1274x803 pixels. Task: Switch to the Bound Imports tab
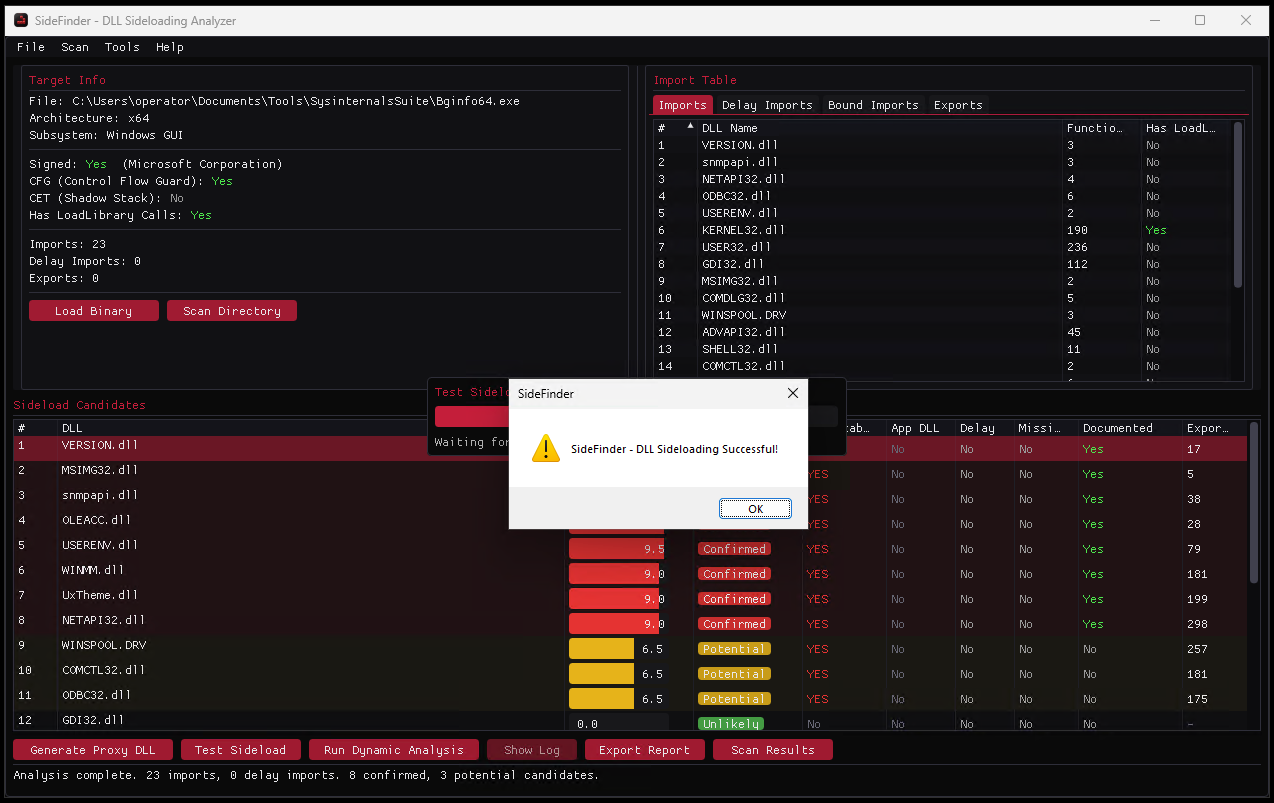pyautogui.click(x=873, y=105)
